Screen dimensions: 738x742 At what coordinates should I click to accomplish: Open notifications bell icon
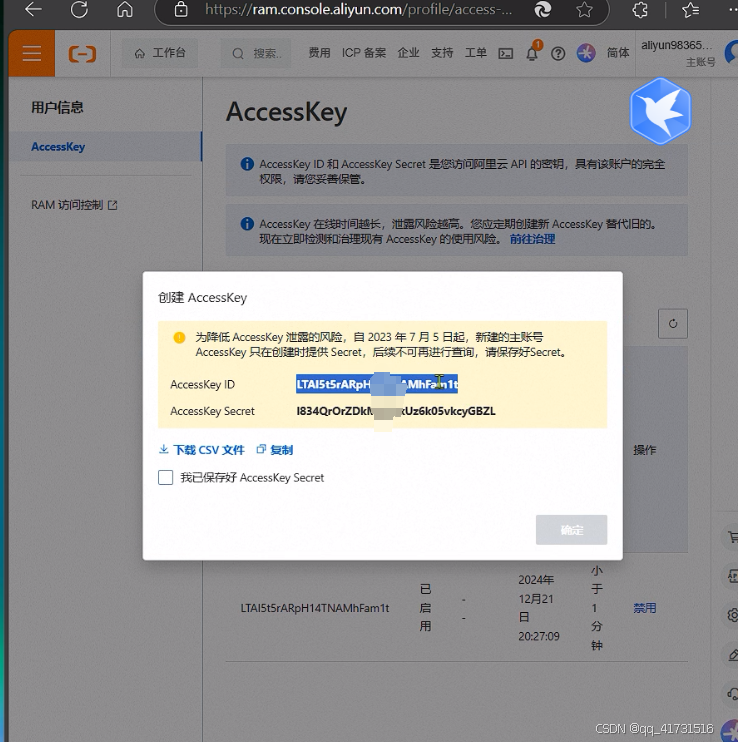click(532, 53)
